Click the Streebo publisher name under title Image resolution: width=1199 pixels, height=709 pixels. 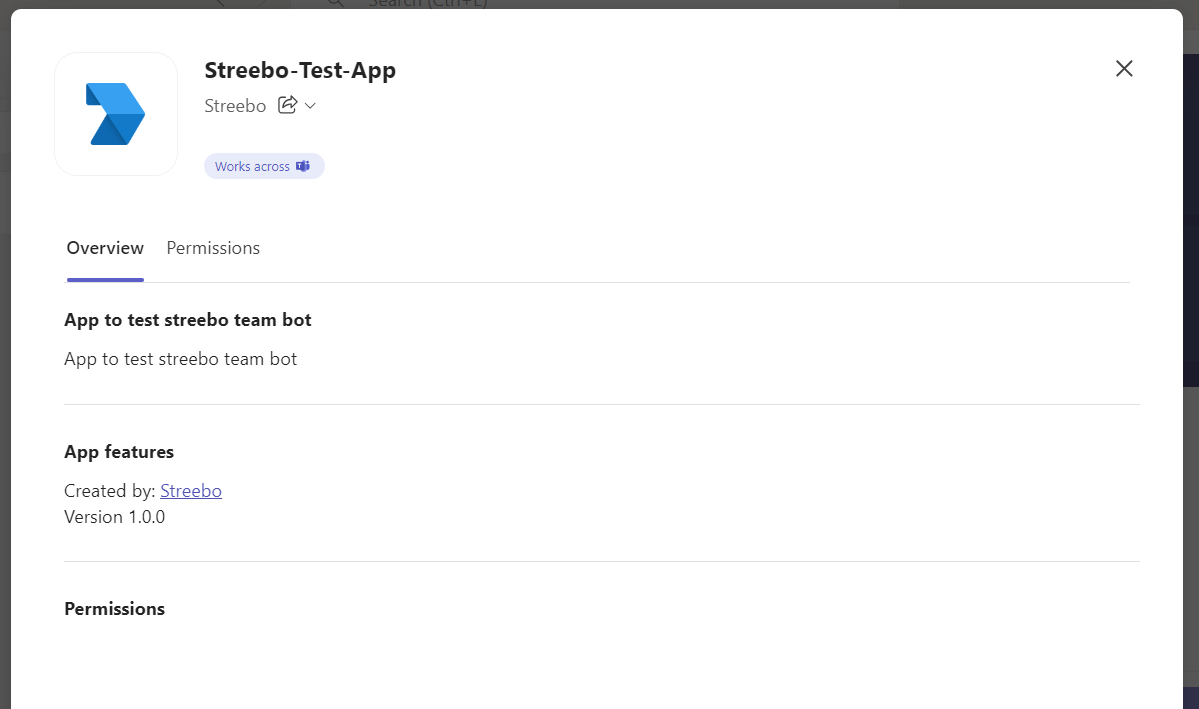235,106
